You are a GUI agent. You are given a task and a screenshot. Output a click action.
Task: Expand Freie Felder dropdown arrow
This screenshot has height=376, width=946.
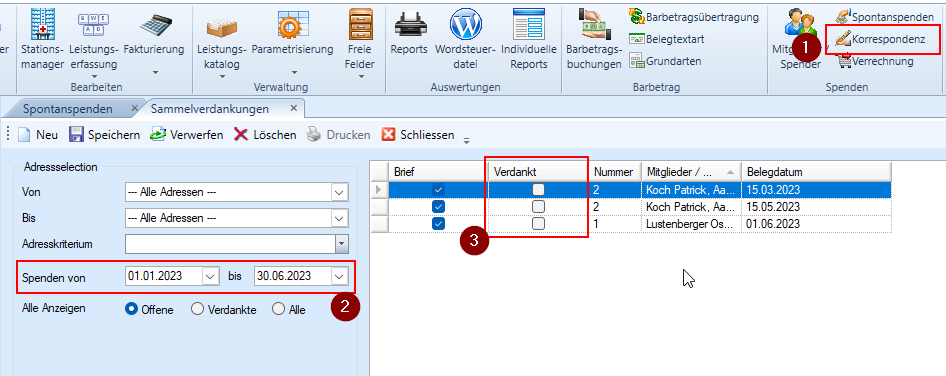[x=361, y=76]
